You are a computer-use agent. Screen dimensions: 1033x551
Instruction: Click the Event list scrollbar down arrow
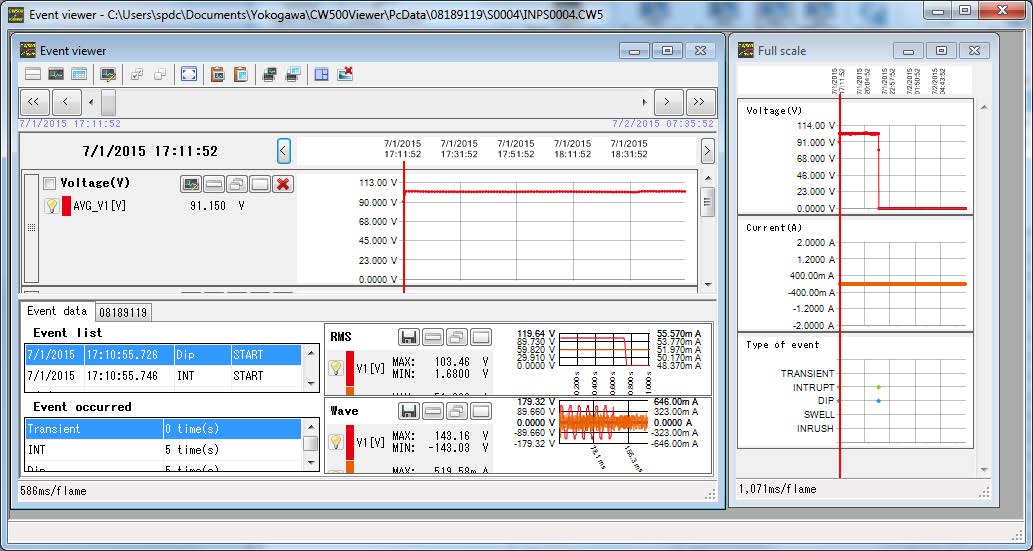[310, 384]
